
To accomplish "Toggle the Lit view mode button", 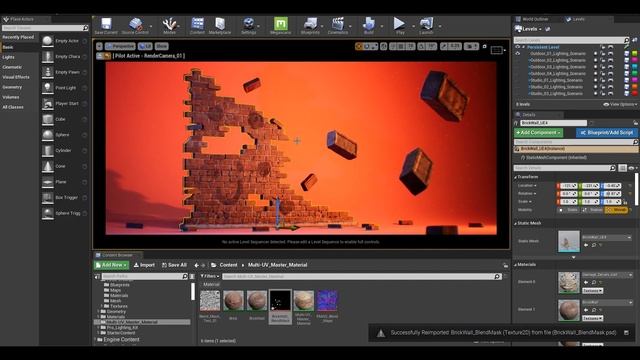I will pyautogui.click(x=145, y=46).
